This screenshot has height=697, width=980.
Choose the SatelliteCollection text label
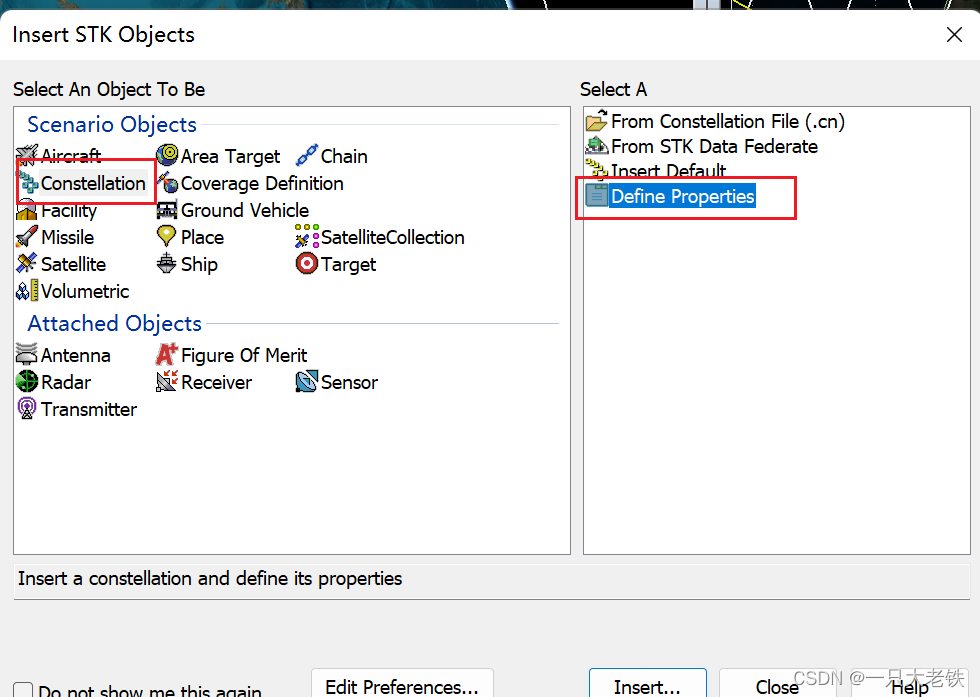point(392,238)
